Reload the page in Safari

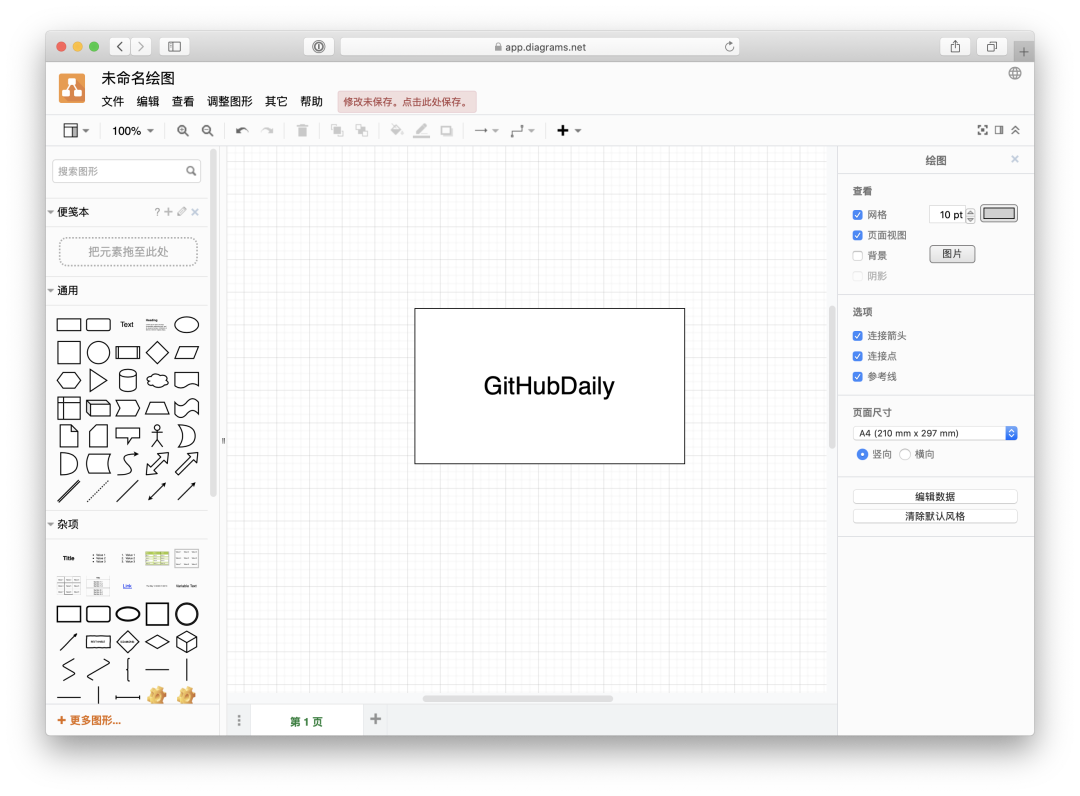(729, 47)
